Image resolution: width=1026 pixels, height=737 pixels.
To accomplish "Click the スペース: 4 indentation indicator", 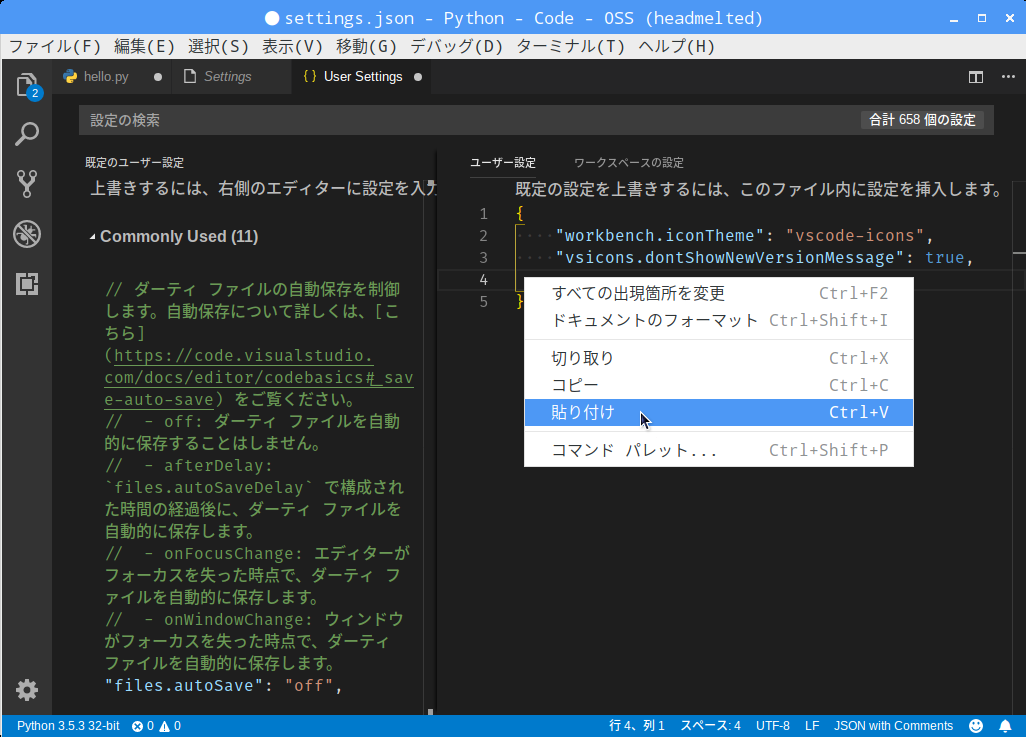I will click(711, 726).
